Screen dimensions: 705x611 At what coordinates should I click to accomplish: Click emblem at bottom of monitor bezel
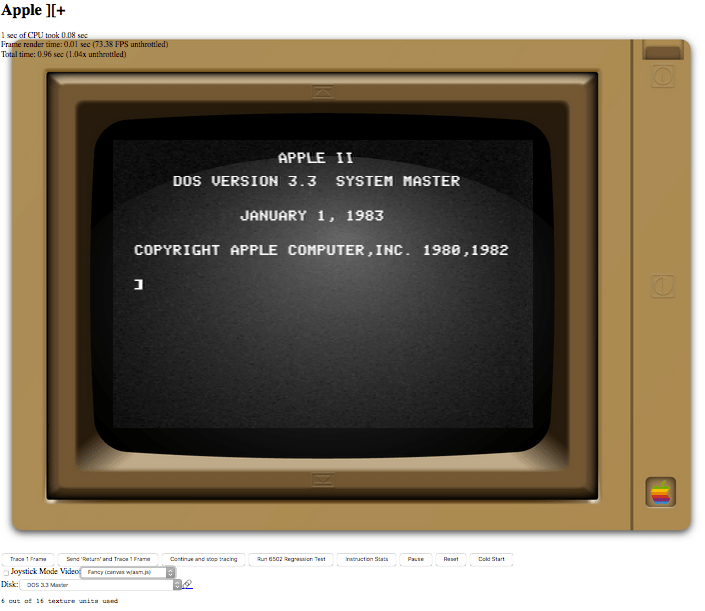[322, 479]
